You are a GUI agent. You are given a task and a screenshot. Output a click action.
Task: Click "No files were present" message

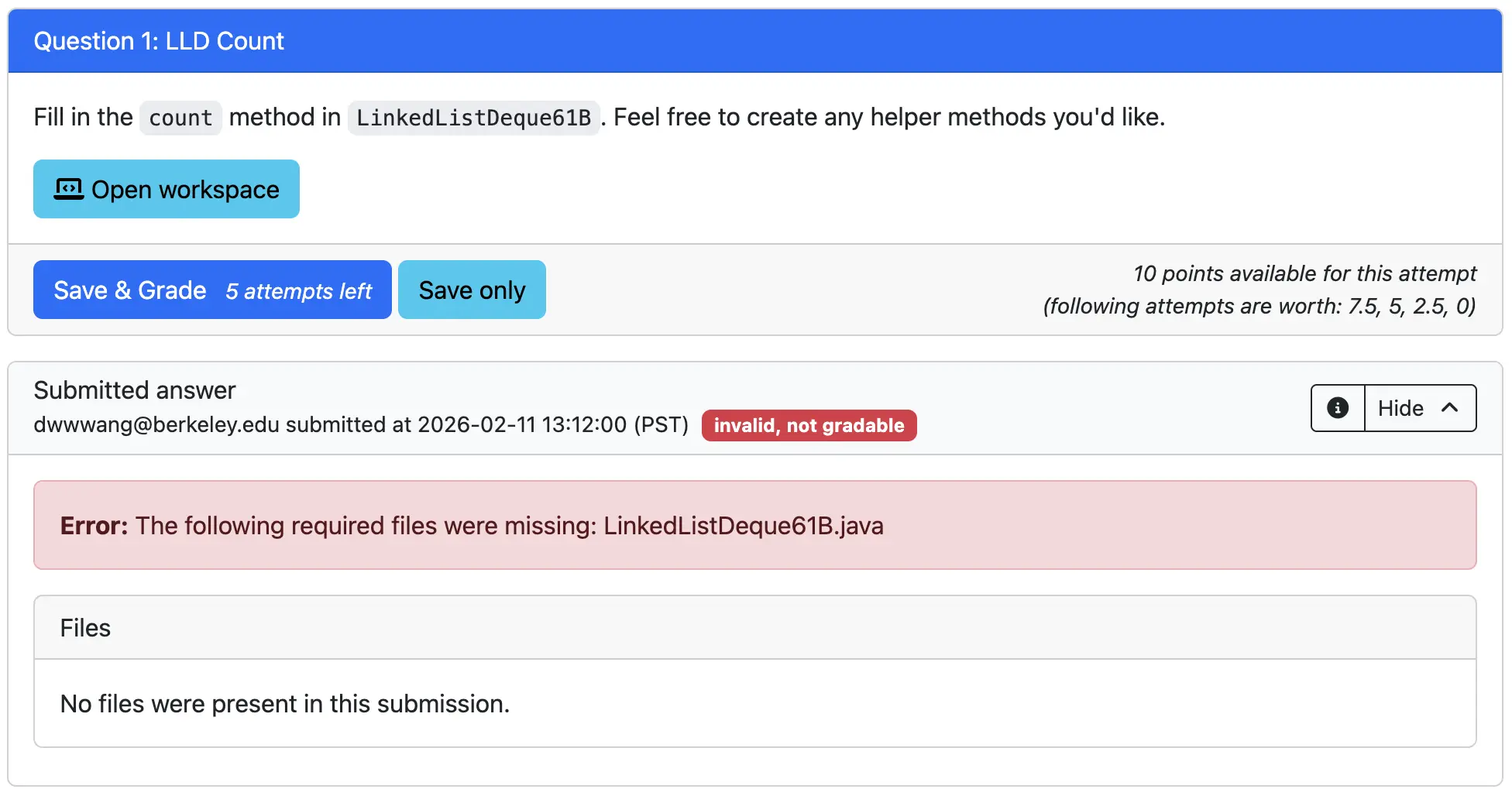[x=285, y=704]
